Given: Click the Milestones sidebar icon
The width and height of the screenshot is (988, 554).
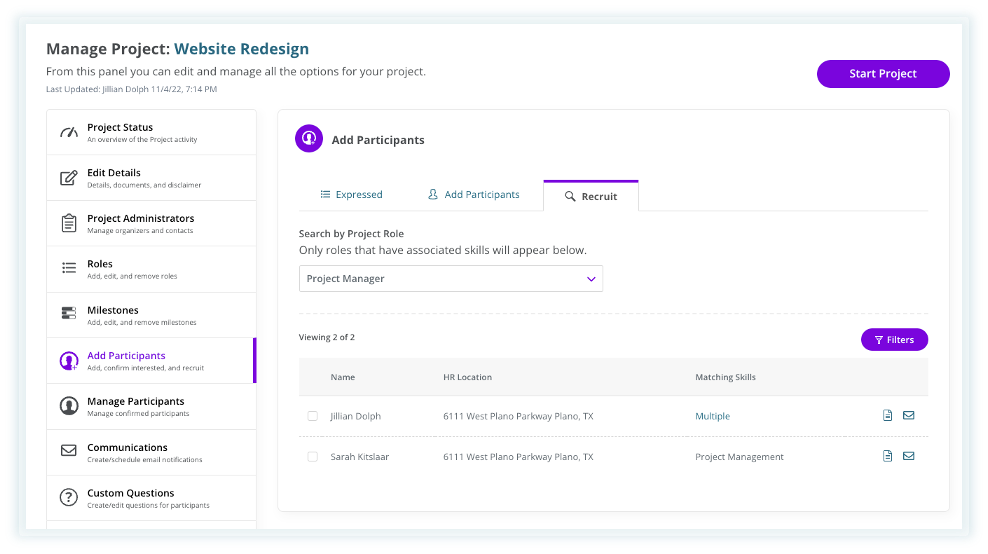Looking at the screenshot, I should 69,314.
